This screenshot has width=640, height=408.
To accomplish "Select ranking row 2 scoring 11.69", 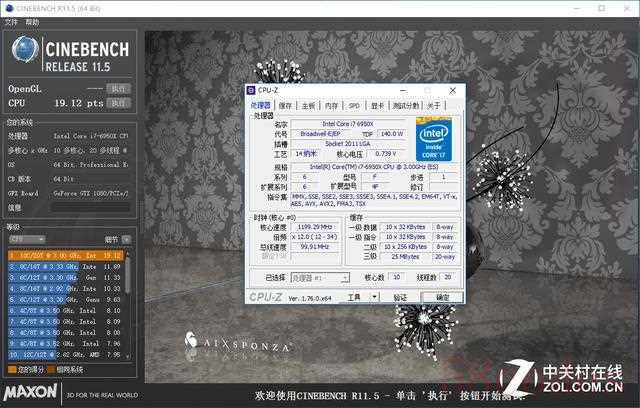I will pos(65,266).
